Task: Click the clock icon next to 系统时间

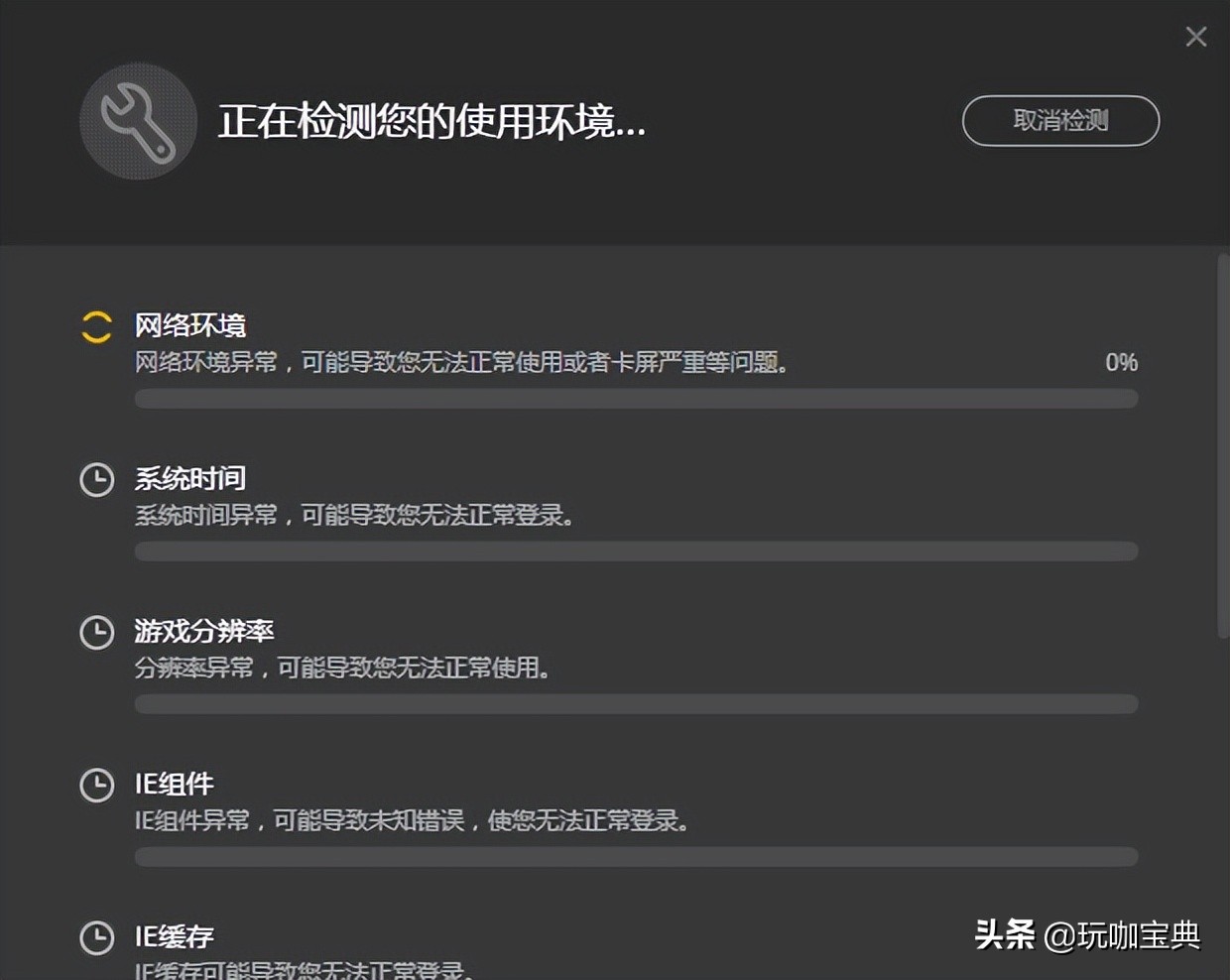Action: 96,480
